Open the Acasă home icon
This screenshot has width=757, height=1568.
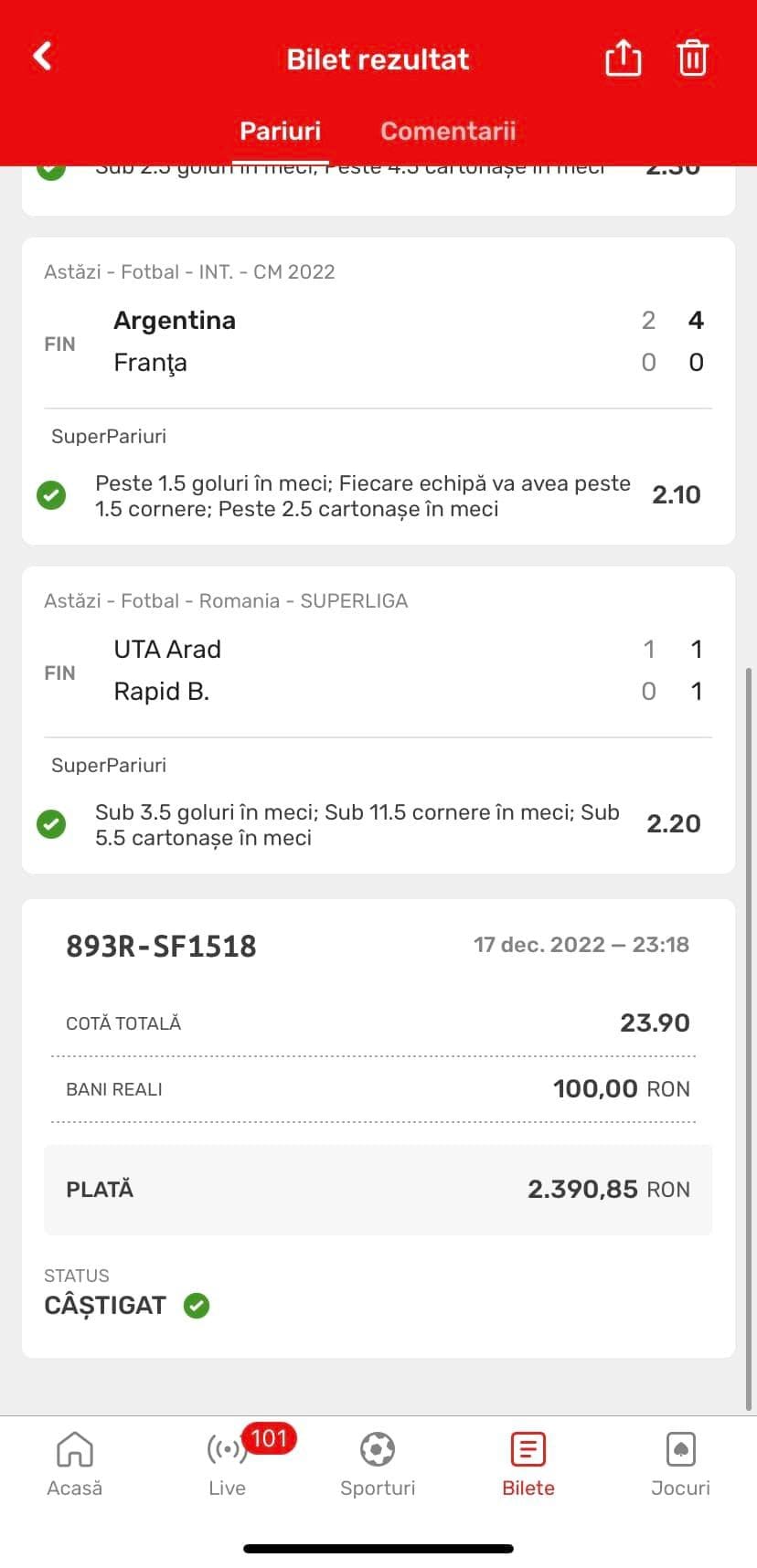tap(75, 1449)
